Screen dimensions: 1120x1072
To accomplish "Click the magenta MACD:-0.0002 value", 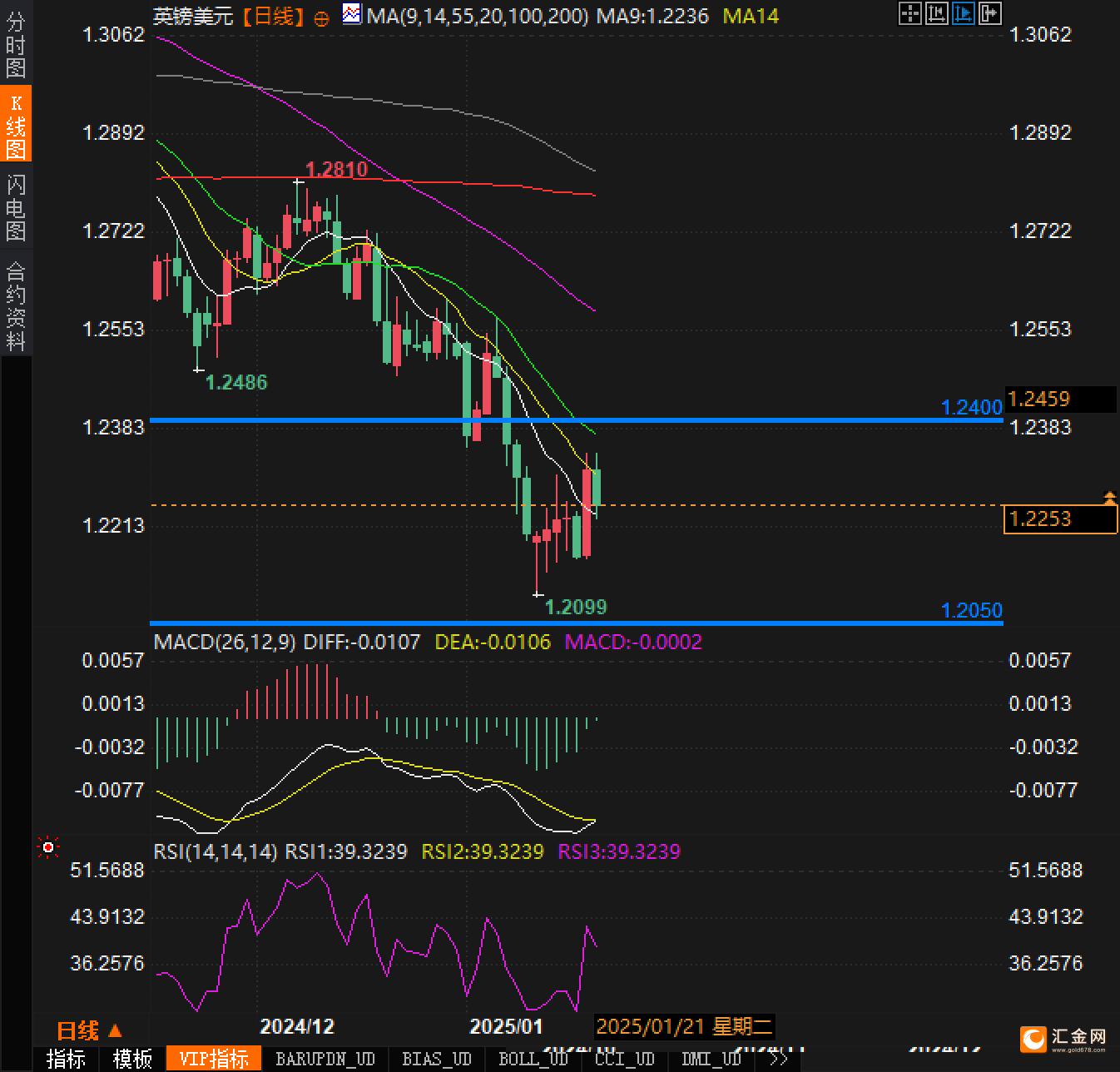I will point(633,642).
